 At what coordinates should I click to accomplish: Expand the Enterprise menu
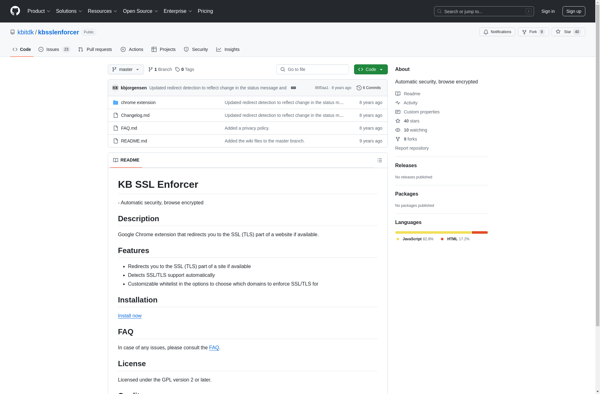pyautogui.click(x=178, y=11)
